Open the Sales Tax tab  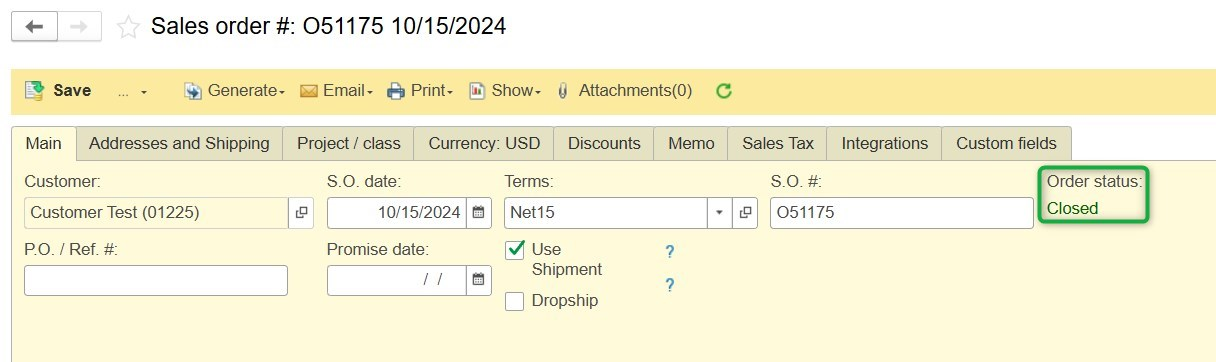click(x=778, y=143)
